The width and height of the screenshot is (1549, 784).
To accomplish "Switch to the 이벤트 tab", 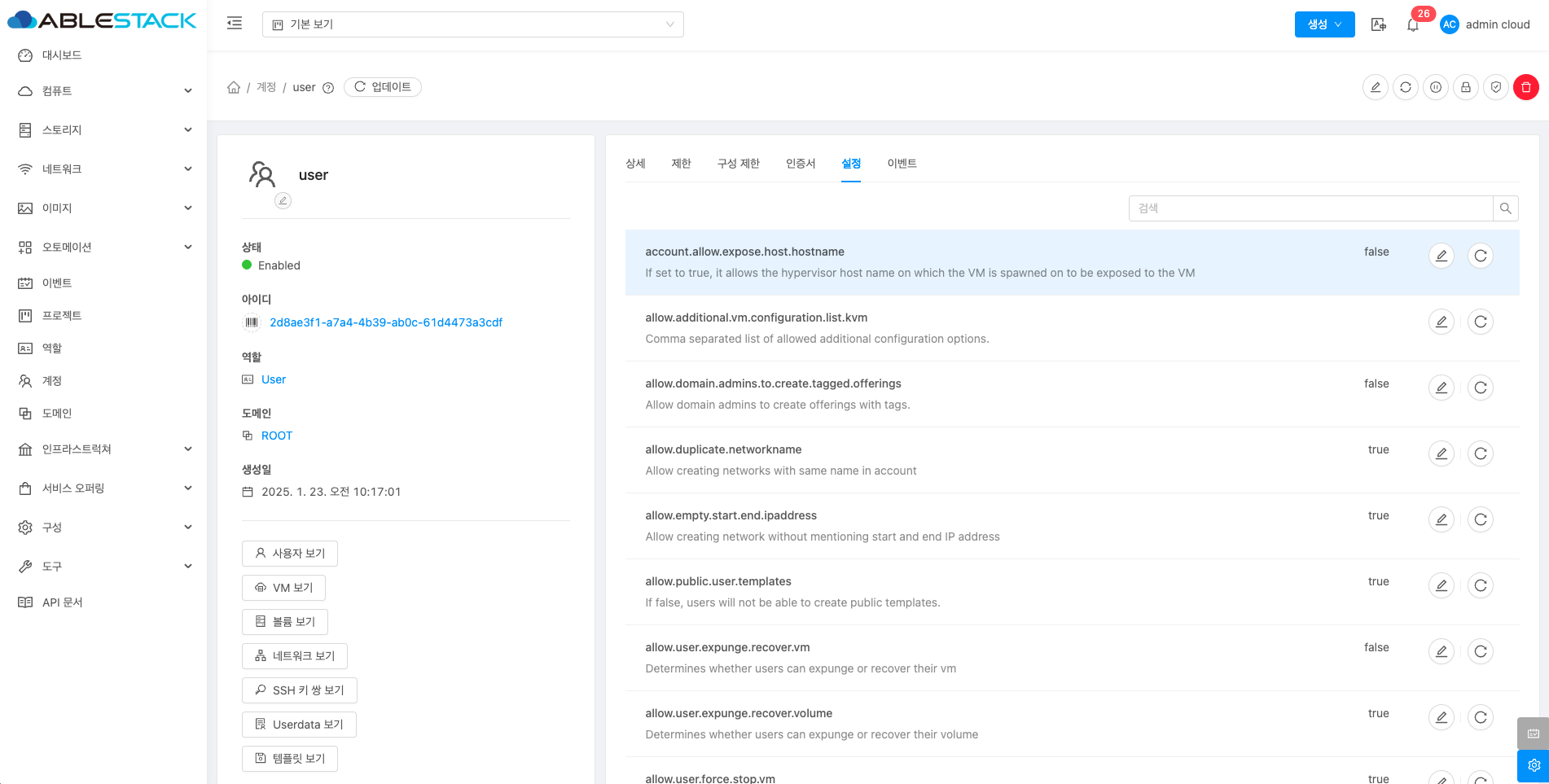I will [x=902, y=164].
